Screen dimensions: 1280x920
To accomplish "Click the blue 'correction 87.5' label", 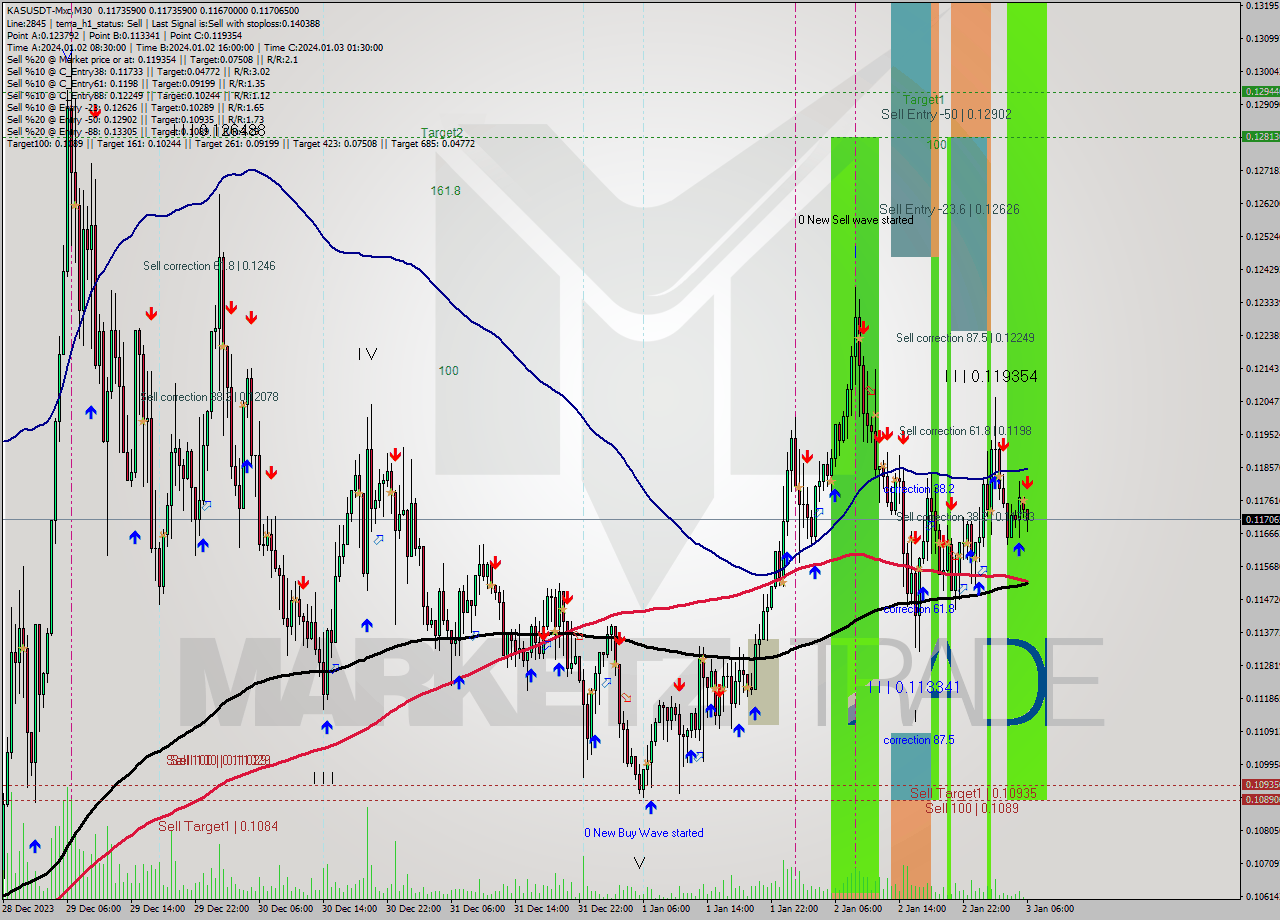I will pyautogui.click(x=919, y=740).
